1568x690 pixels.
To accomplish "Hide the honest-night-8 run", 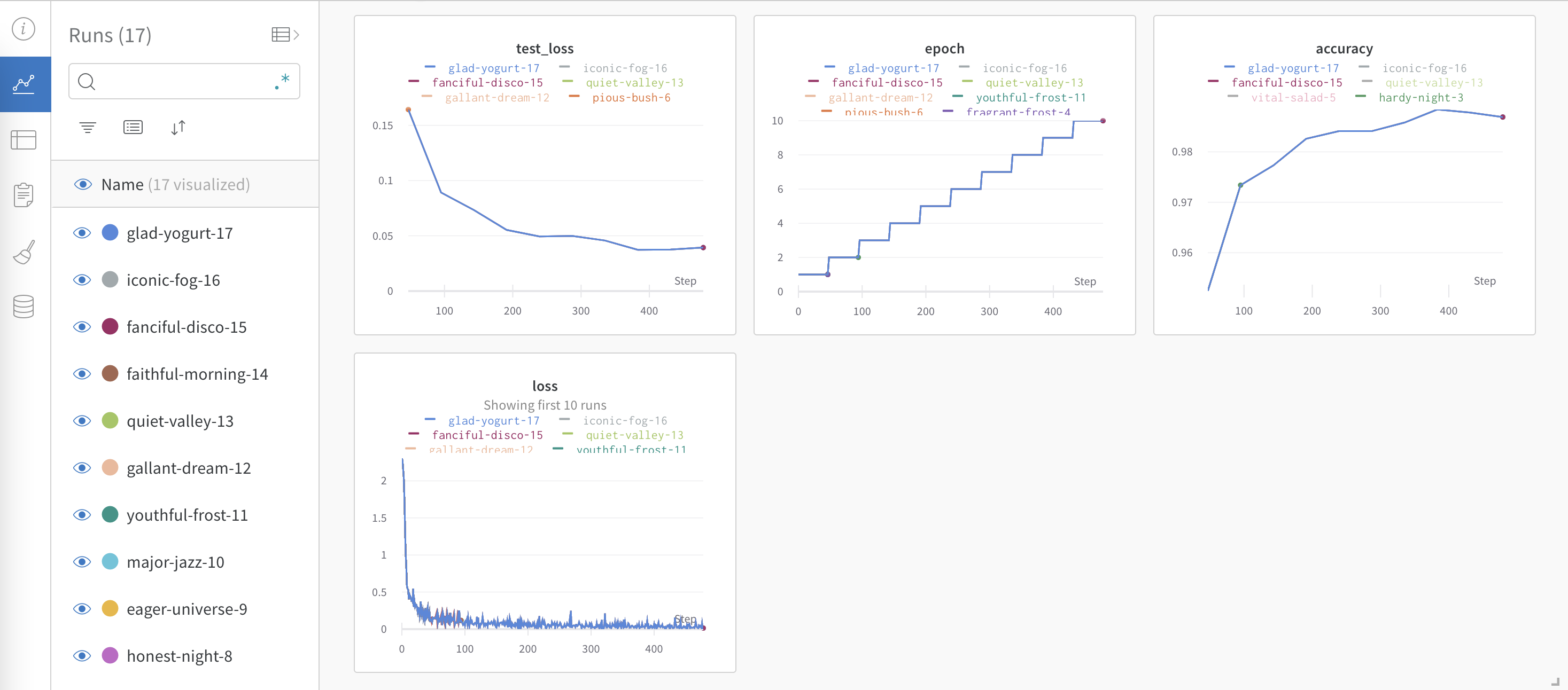I will (x=82, y=655).
